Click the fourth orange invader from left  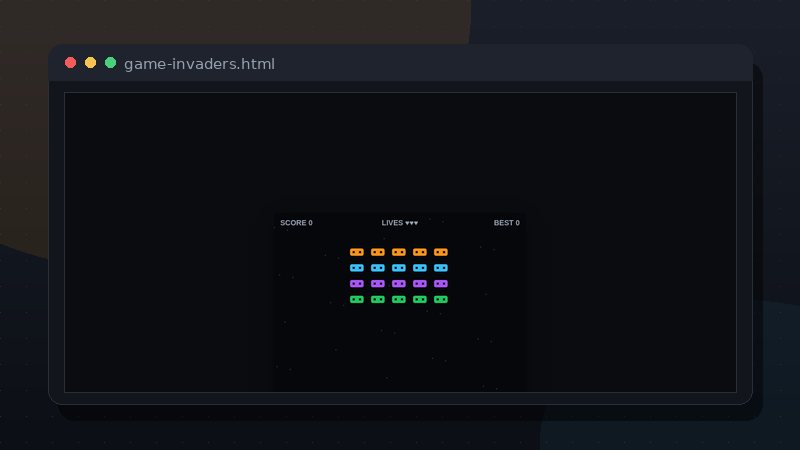419,252
